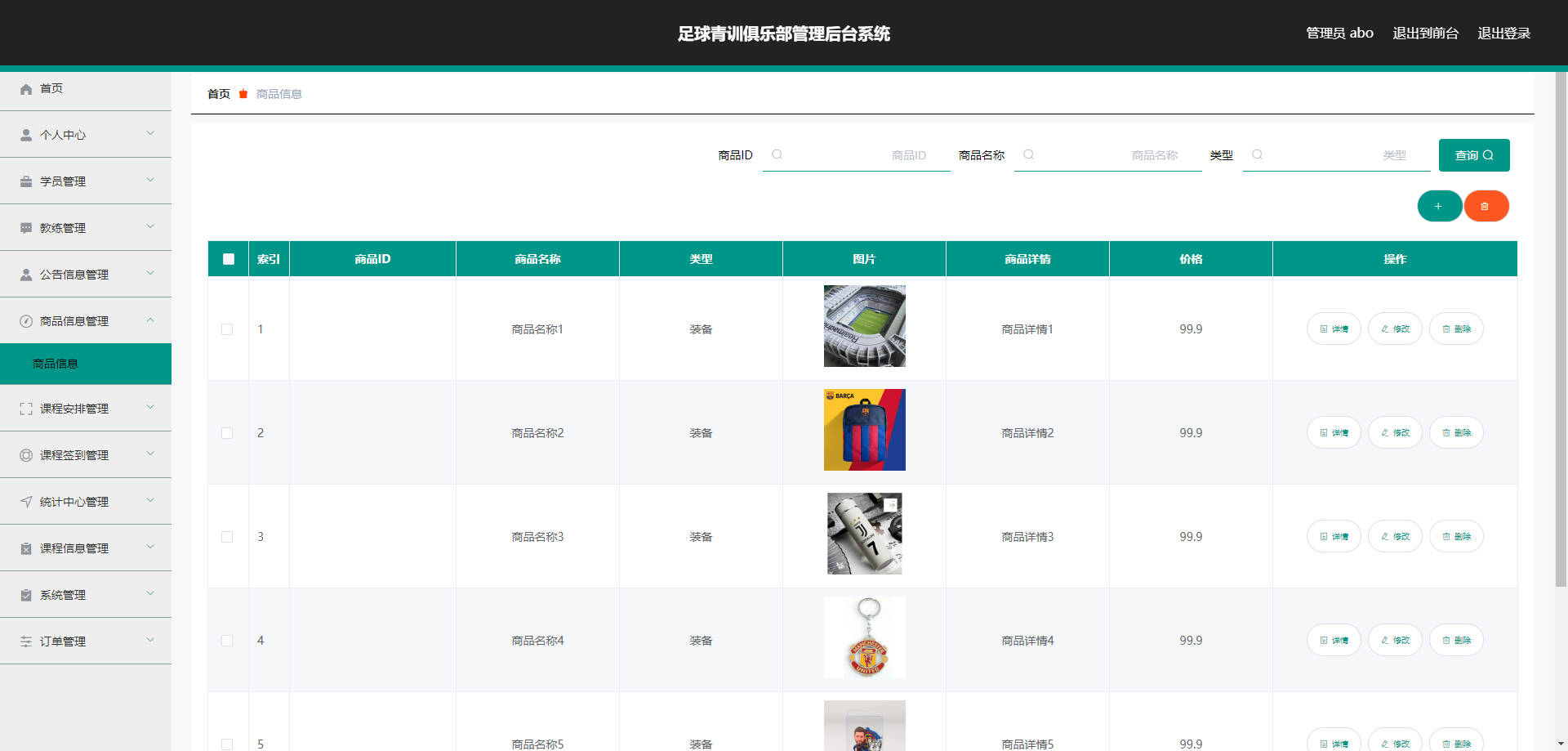Tick the checkbox for row 3

227,537
